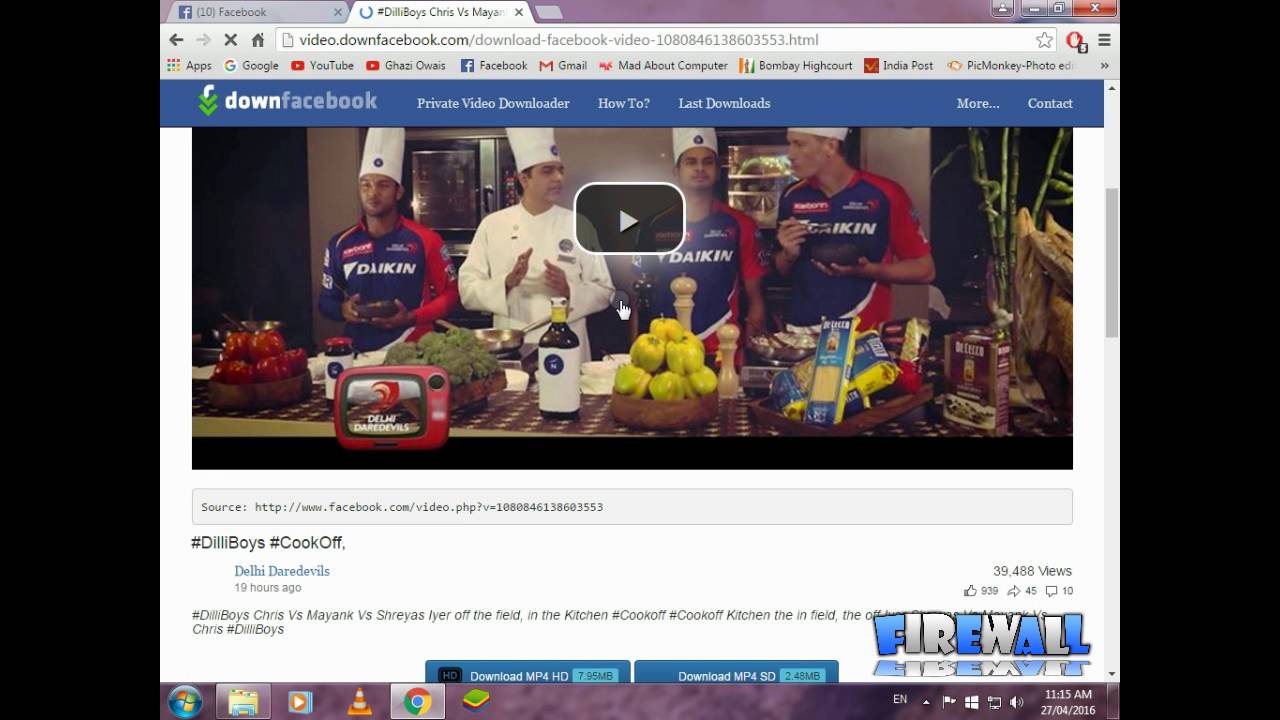Open the Facebook bookmark in bookmarks bar
Screen dimensions: 1280x720
tap(493, 65)
